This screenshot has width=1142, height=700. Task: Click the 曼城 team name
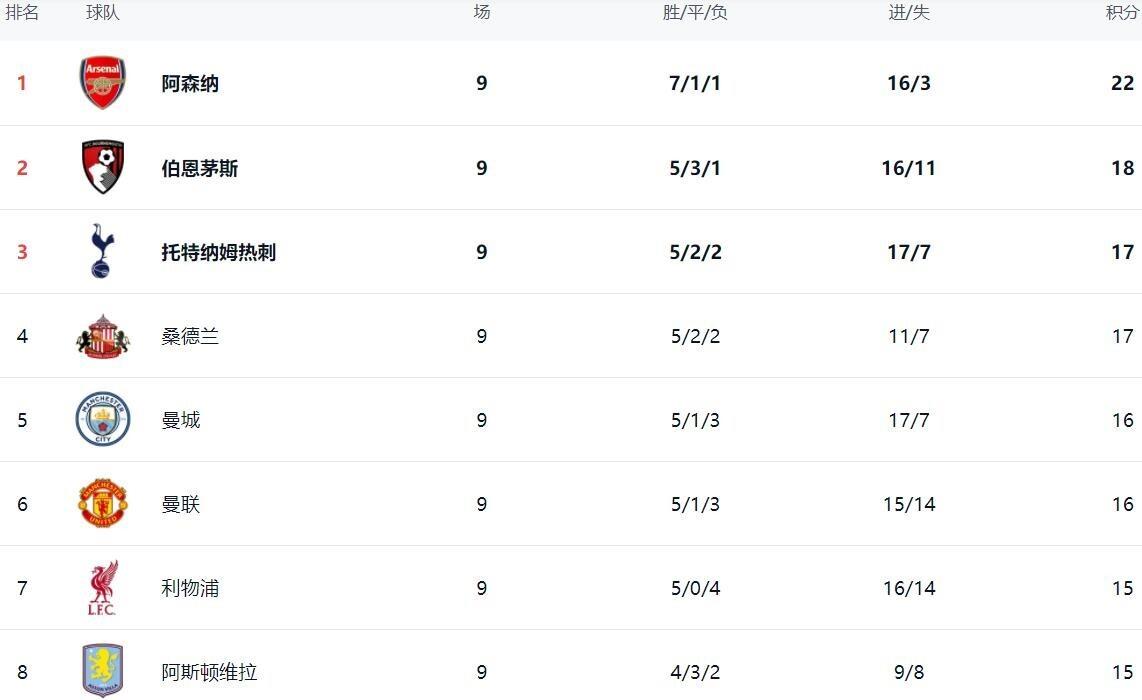click(181, 420)
